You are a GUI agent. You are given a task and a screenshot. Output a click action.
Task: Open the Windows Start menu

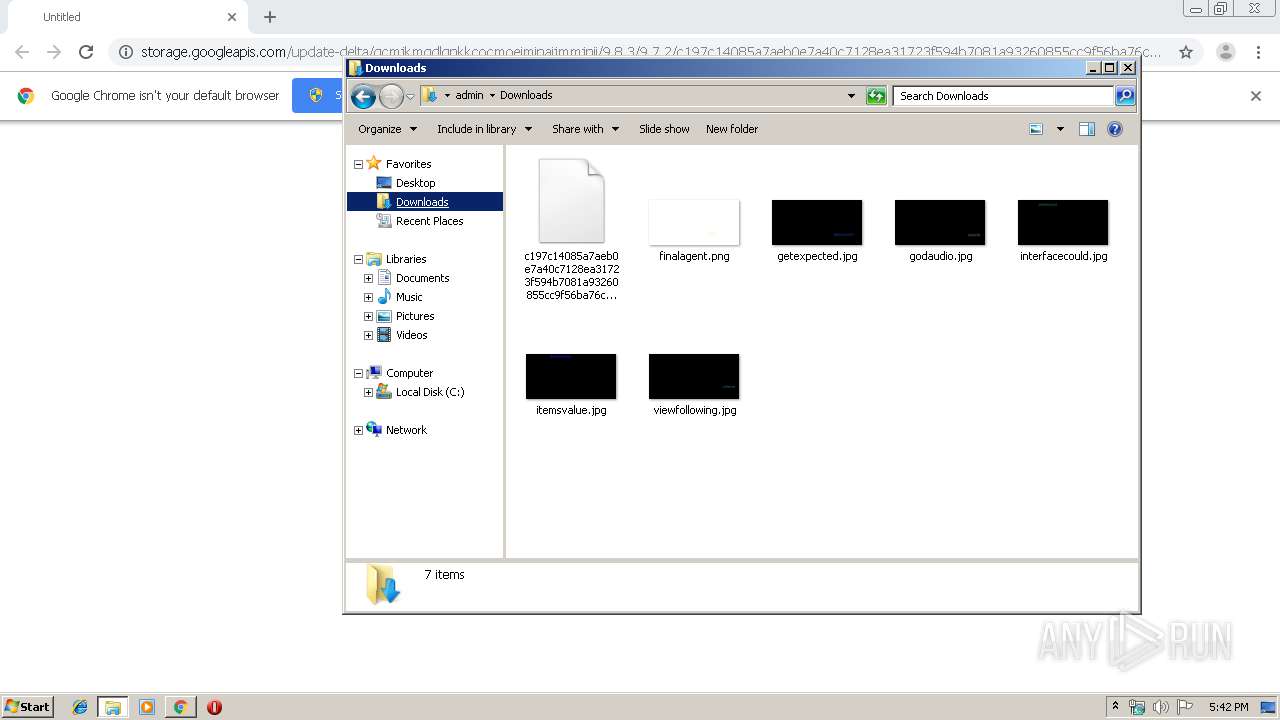point(28,707)
